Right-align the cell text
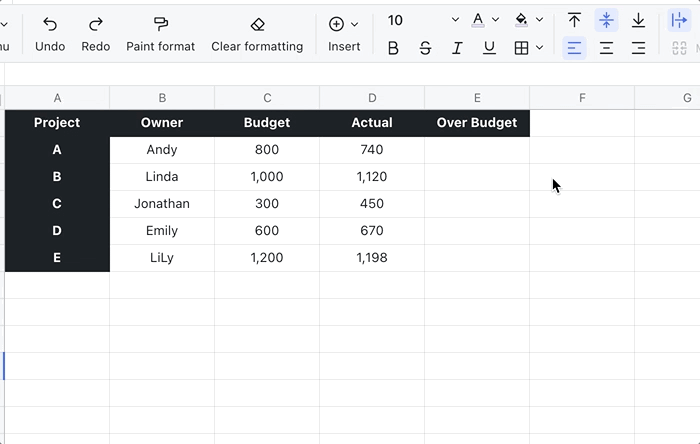The height and width of the screenshot is (444, 700). pyautogui.click(x=638, y=48)
